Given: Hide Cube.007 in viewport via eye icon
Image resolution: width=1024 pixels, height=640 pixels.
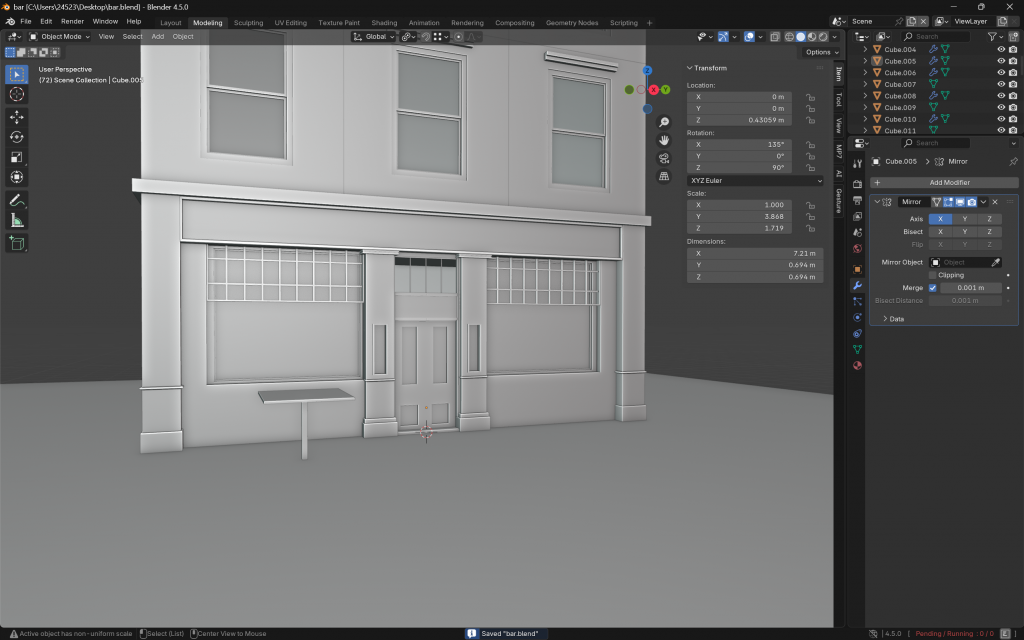Looking at the screenshot, I should 1000,84.
